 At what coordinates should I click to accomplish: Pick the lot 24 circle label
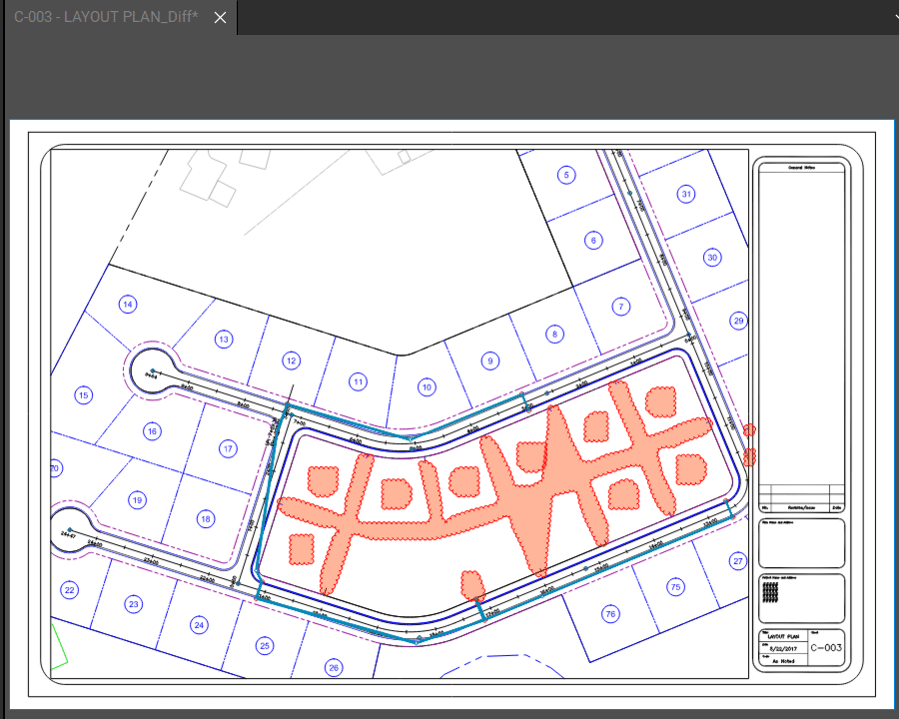pyautogui.click(x=199, y=625)
